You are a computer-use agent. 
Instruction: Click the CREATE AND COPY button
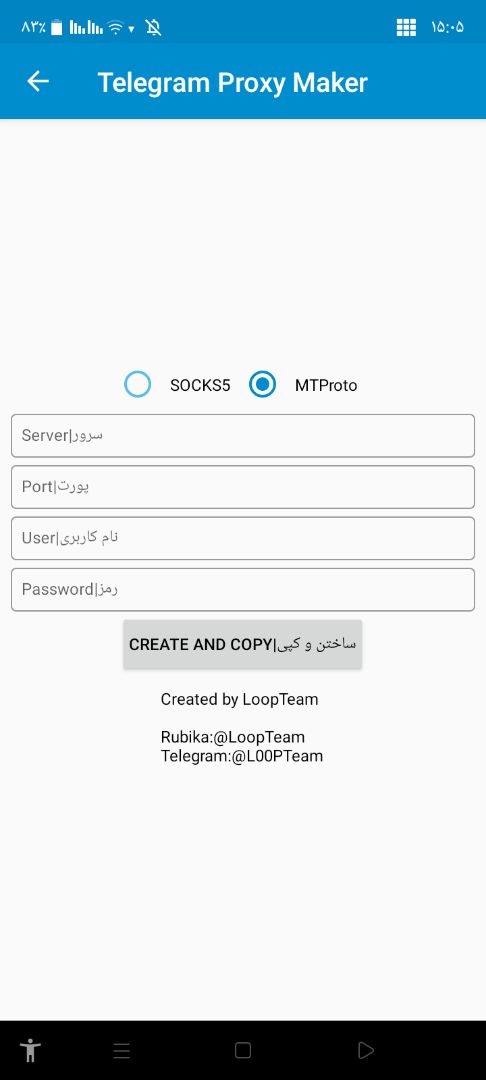click(x=242, y=644)
